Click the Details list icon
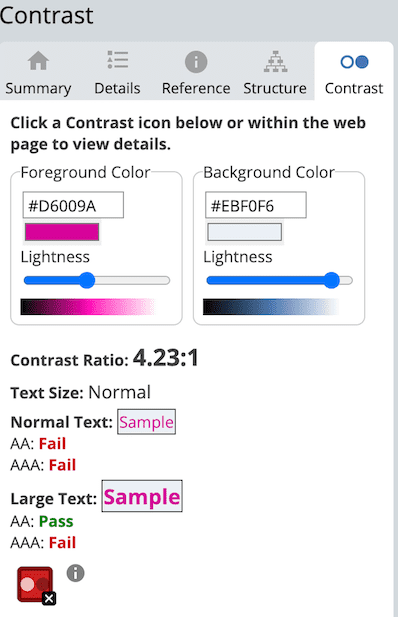The width and height of the screenshot is (398, 617). 117,60
